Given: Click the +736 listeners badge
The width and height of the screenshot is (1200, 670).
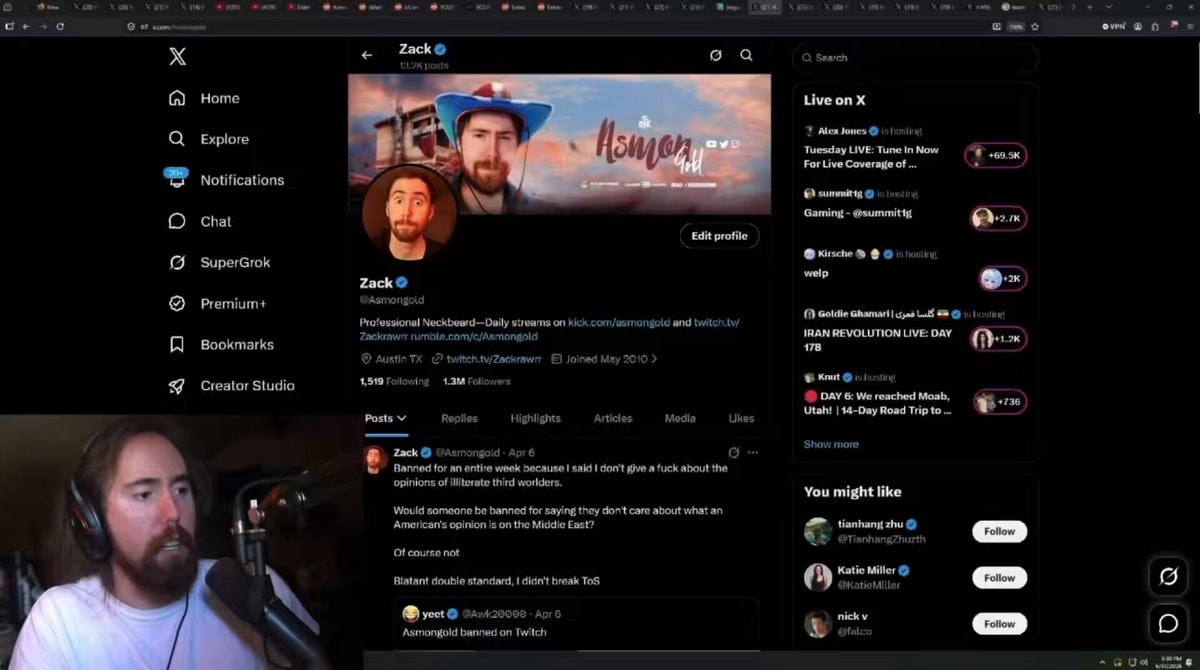Looking at the screenshot, I should pyautogui.click(x=1000, y=402).
